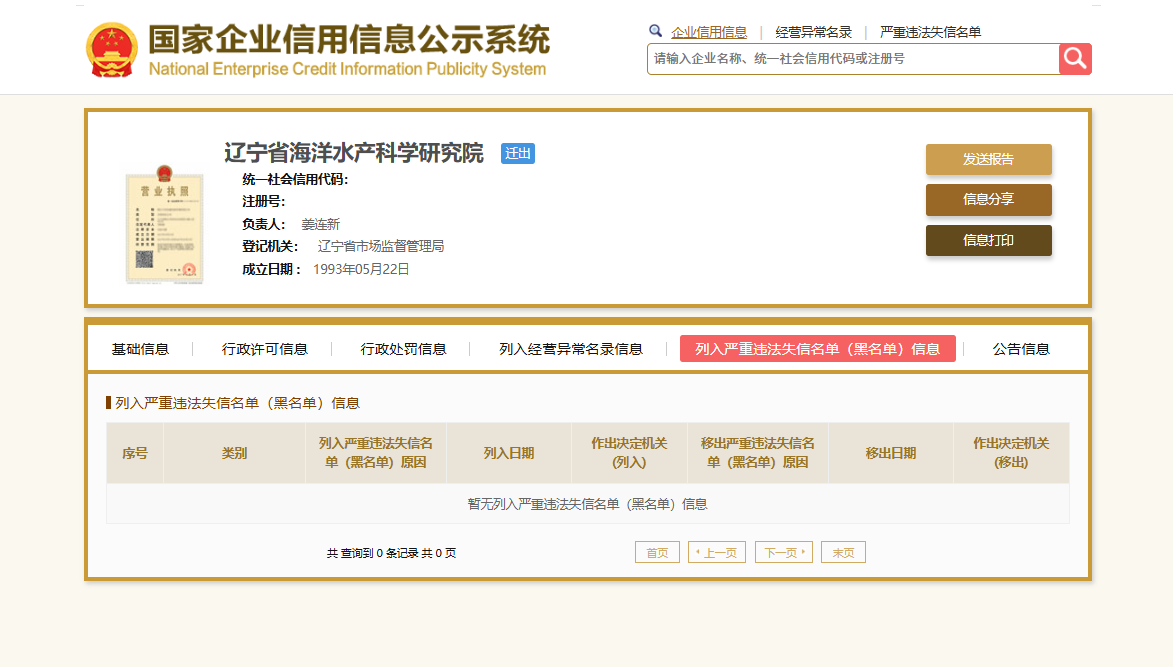Select the 企业信用信息 search category

tap(708, 32)
